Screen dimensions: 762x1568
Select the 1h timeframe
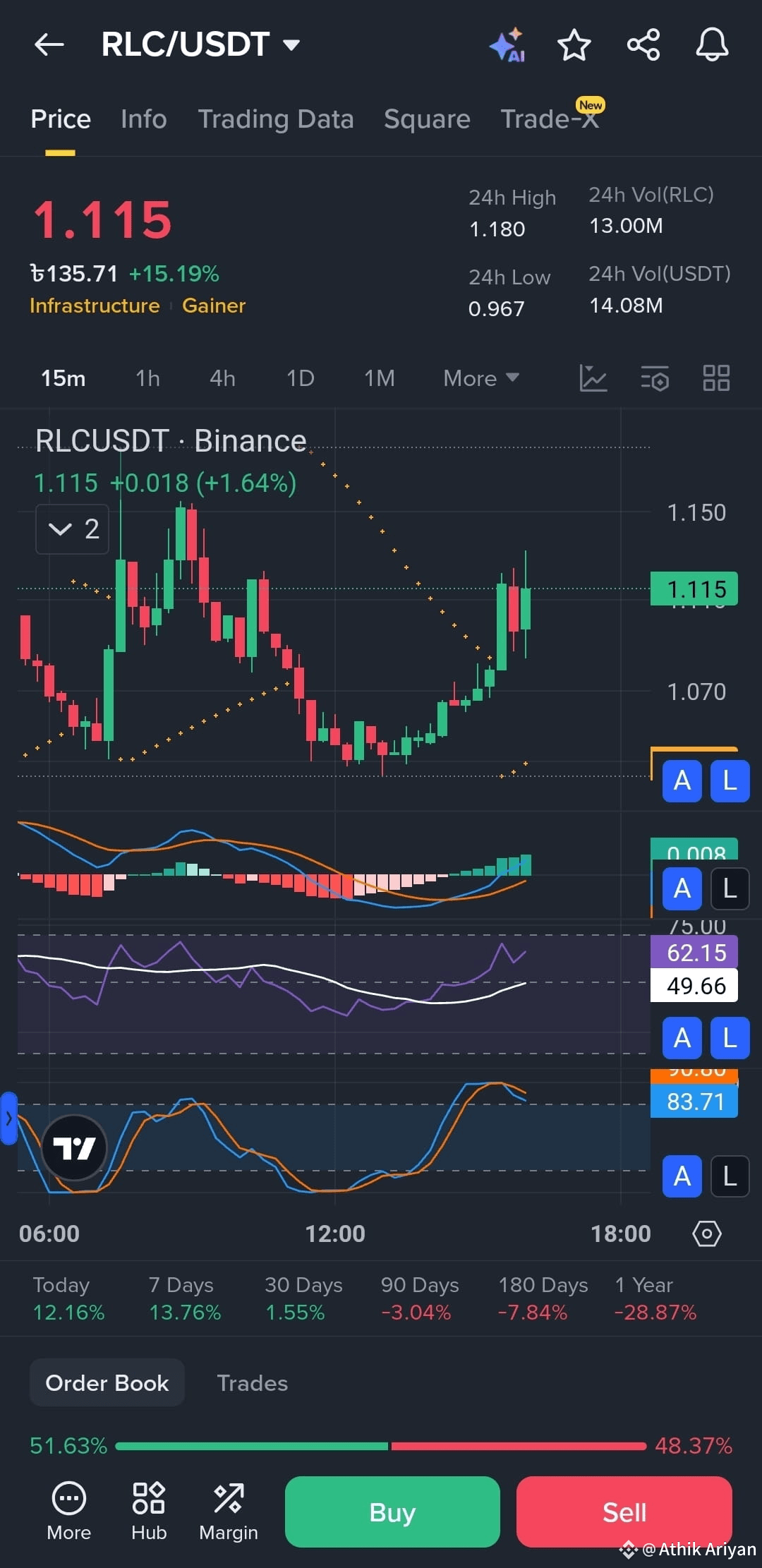coord(147,378)
